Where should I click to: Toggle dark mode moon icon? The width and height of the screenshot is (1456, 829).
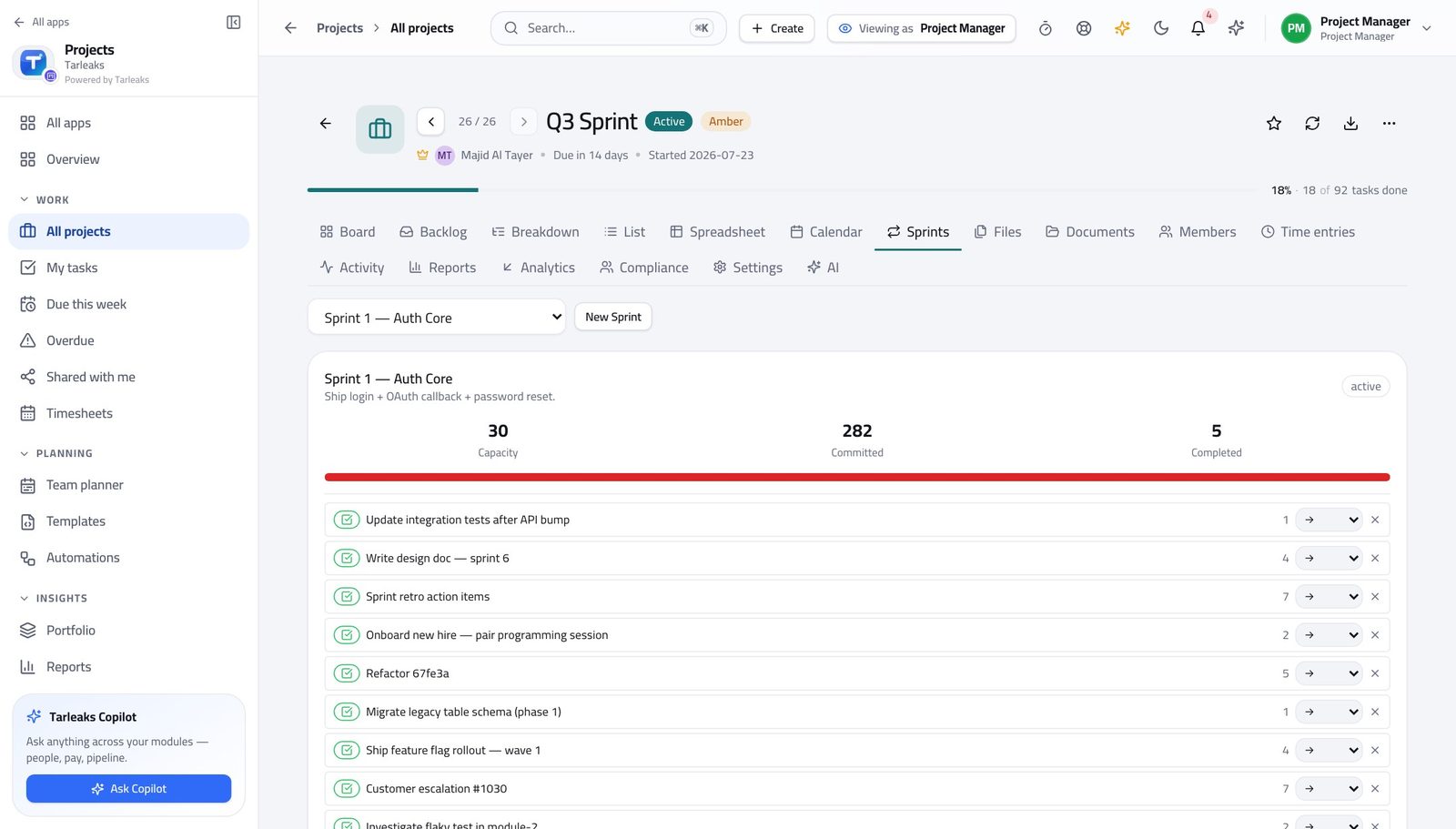1160,28
